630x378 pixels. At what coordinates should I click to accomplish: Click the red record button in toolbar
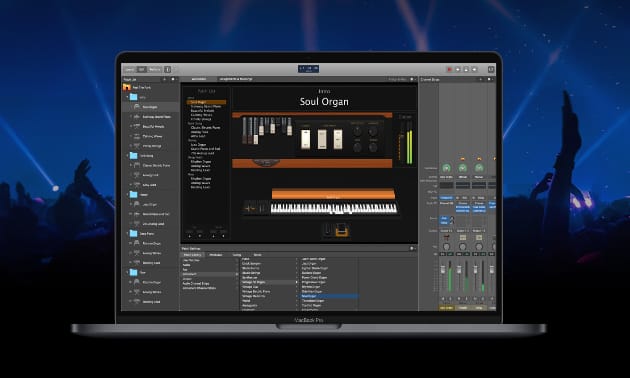(x=449, y=69)
